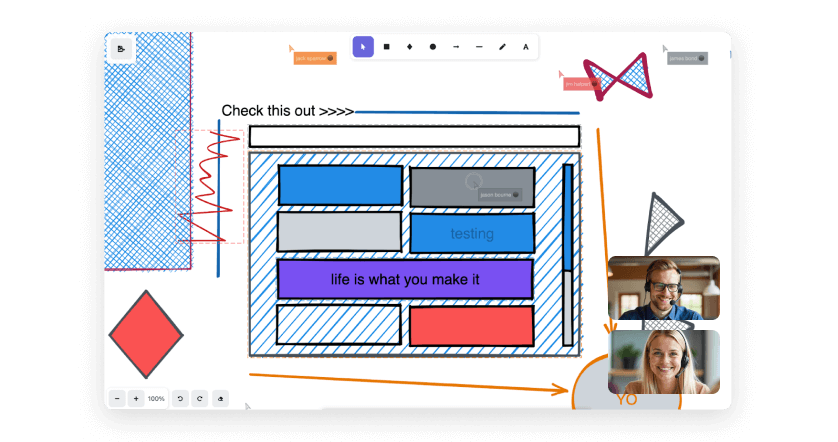Image resolution: width=838 pixels, height=442 pixels.
Task: Select the Rectangle shape tool
Action: pyautogui.click(x=386, y=47)
